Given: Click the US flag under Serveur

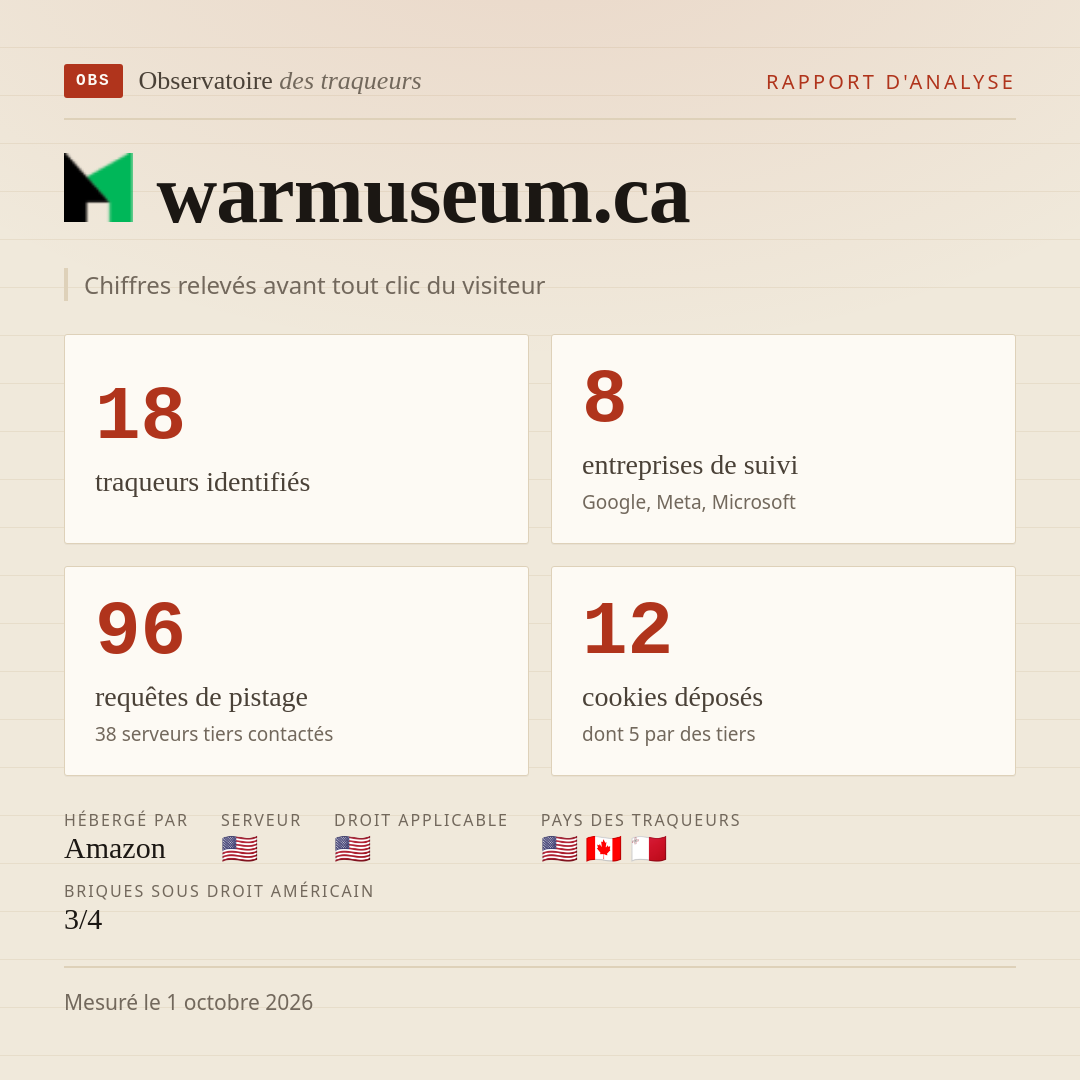Looking at the screenshot, I should click(x=240, y=849).
